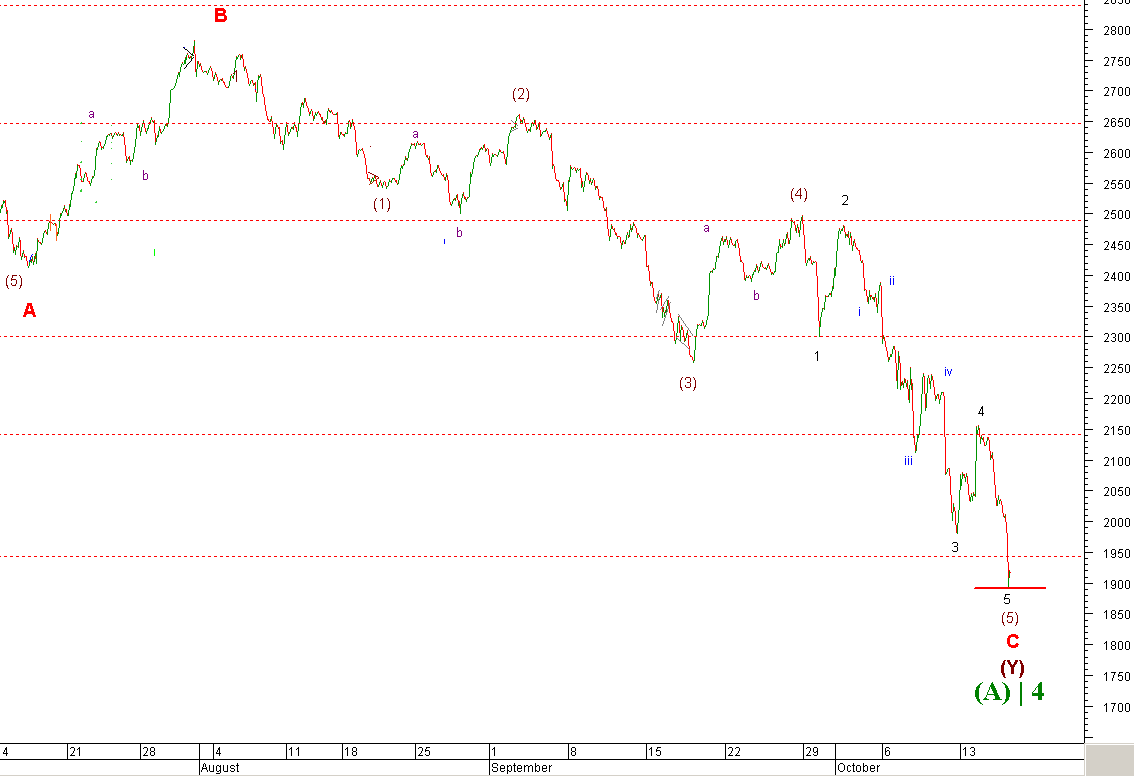1134x776 pixels.
Task: Select the (3) wave label
Action: (x=688, y=383)
